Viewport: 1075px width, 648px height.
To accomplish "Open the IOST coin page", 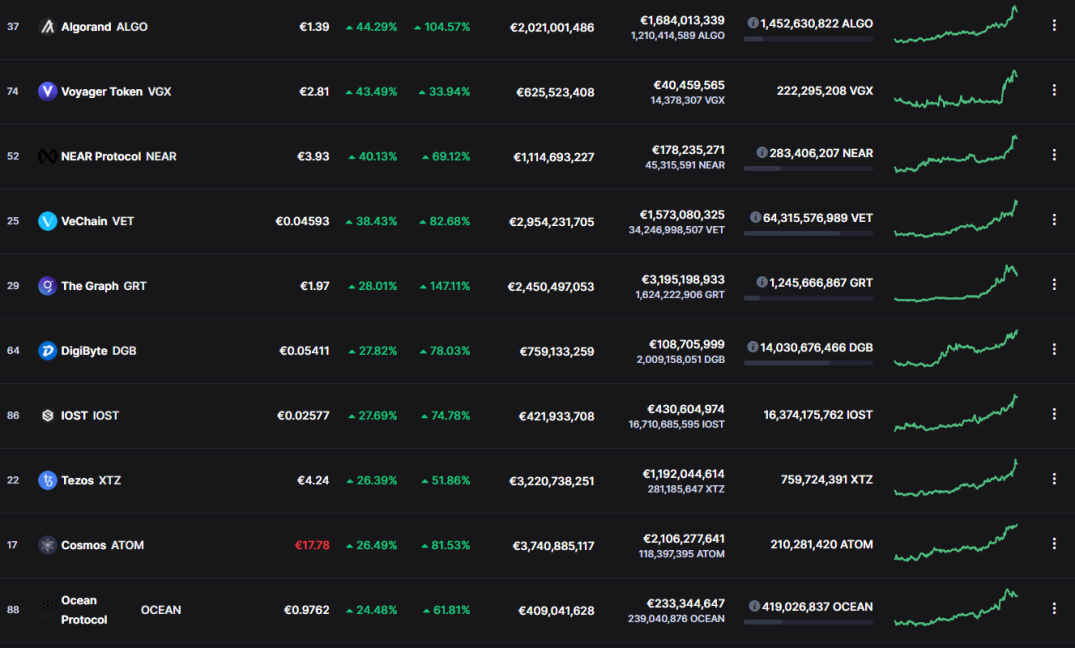I will 90,416.
